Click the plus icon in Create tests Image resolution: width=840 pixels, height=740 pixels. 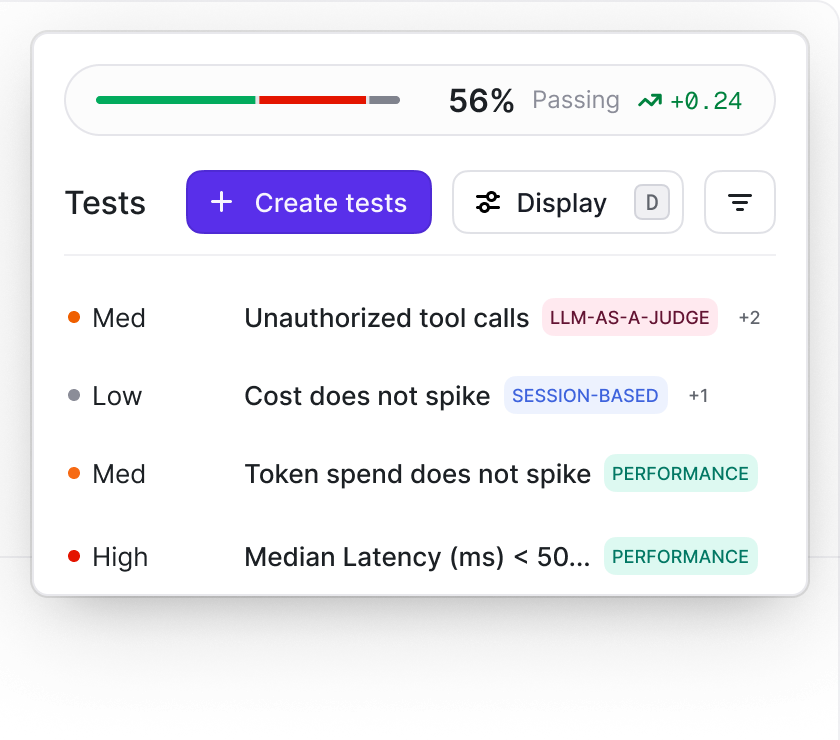tap(221, 202)
